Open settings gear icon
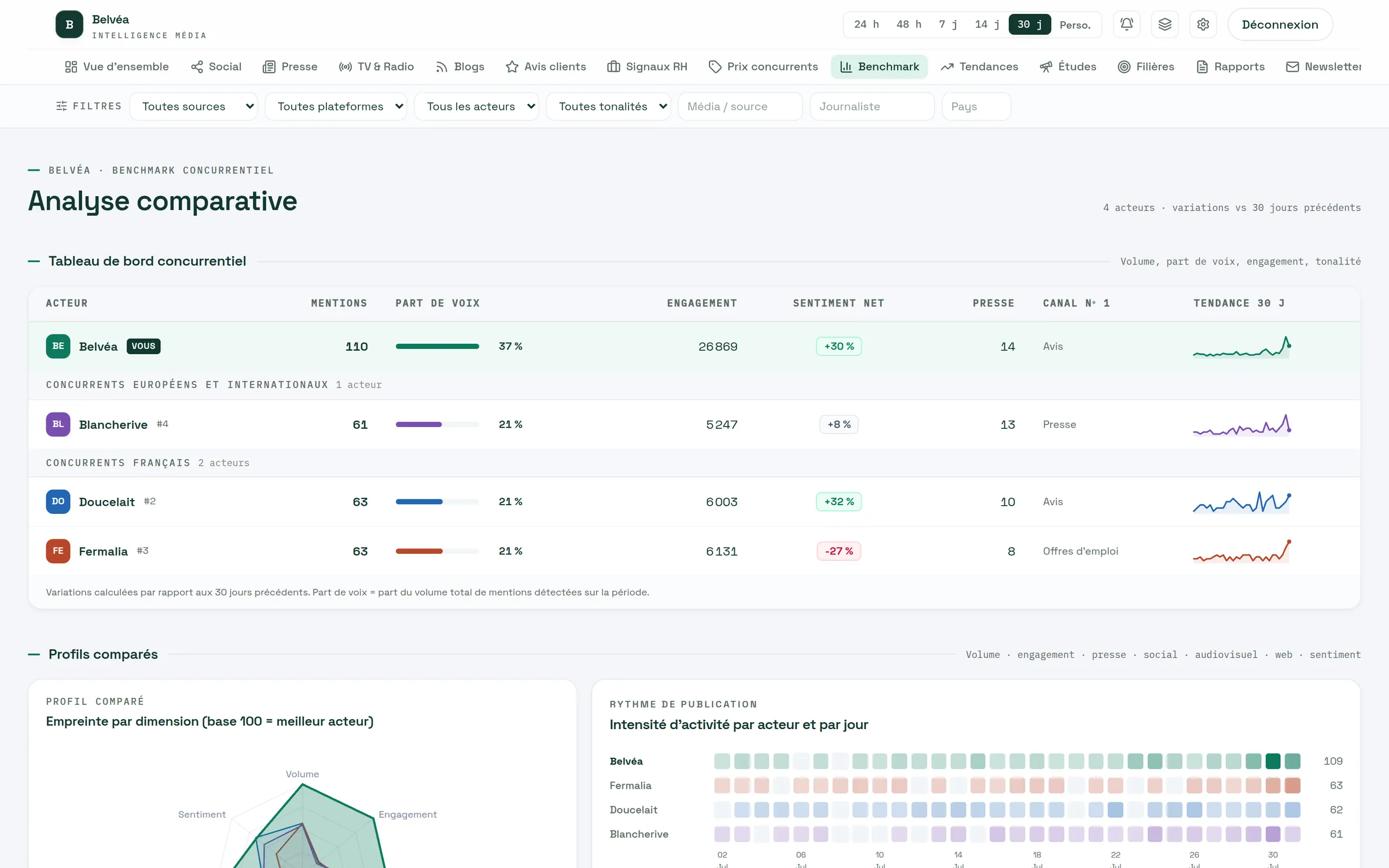The height and width of the screenshot is (868, 1389). click(1203, 24)
